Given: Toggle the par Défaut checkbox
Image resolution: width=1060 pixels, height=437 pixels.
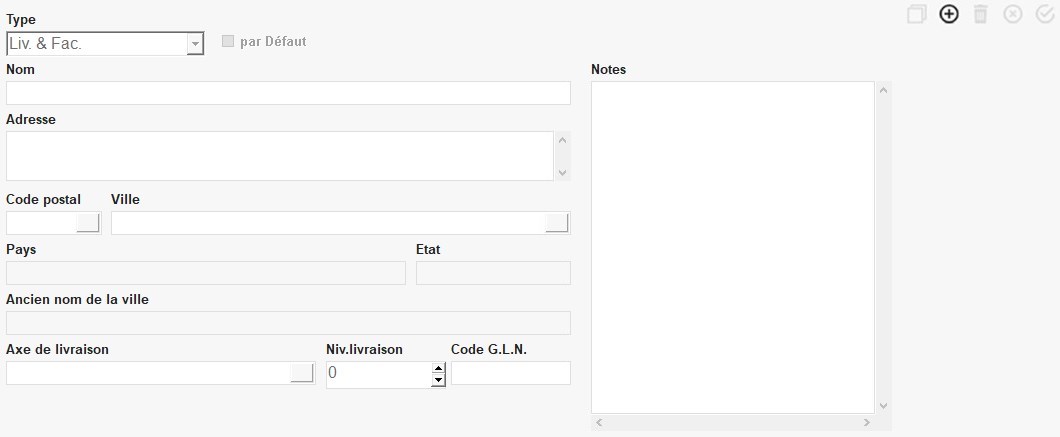Looking at the screenshot, I should [228, 42].
